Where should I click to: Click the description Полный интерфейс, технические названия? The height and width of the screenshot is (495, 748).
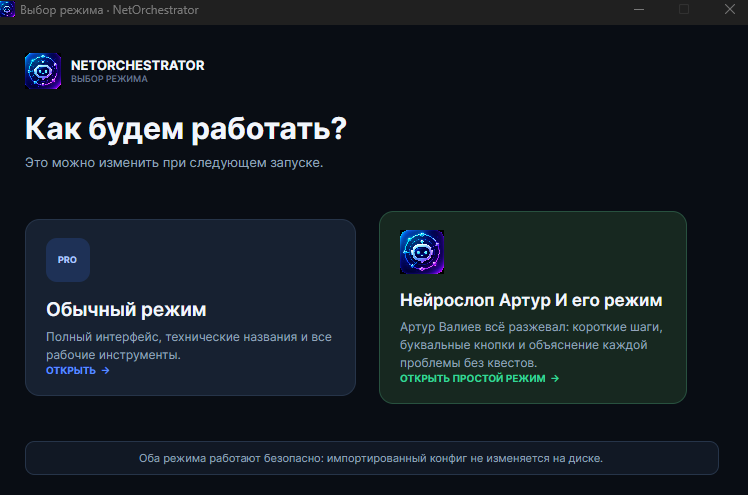[x=189, y=346]
